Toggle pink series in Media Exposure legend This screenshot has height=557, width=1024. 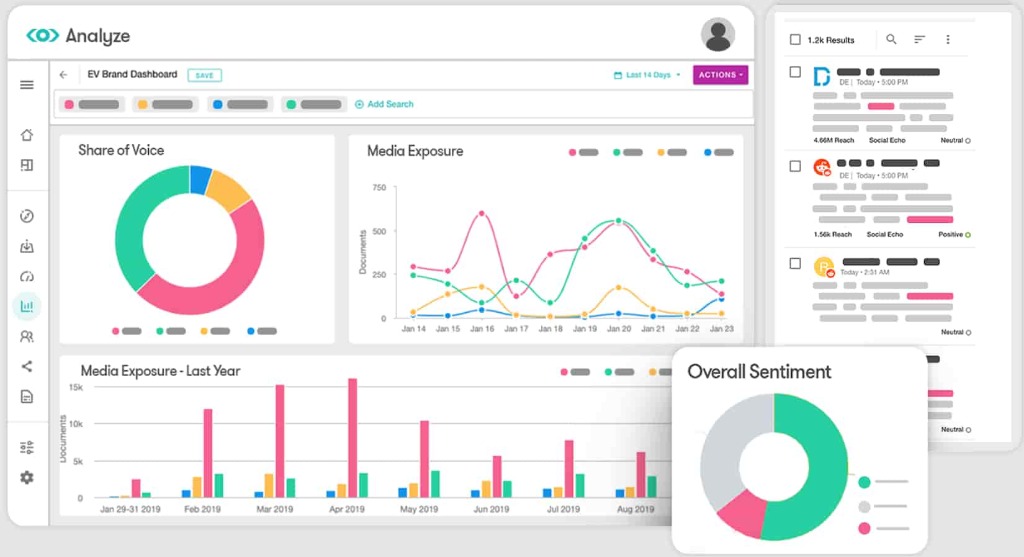(x=583, y=152)
